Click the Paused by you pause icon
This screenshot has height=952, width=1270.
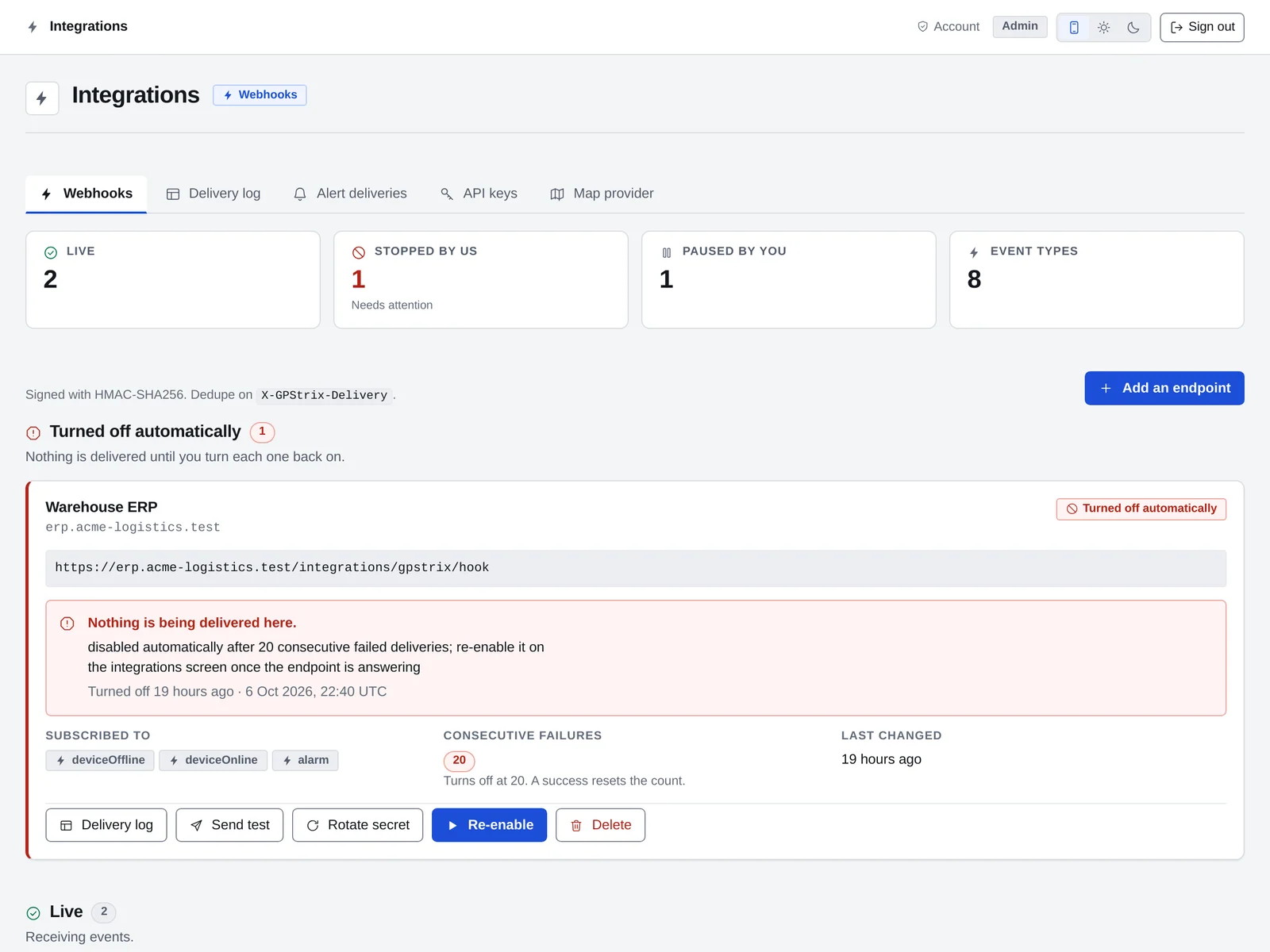tap(667, 252)
